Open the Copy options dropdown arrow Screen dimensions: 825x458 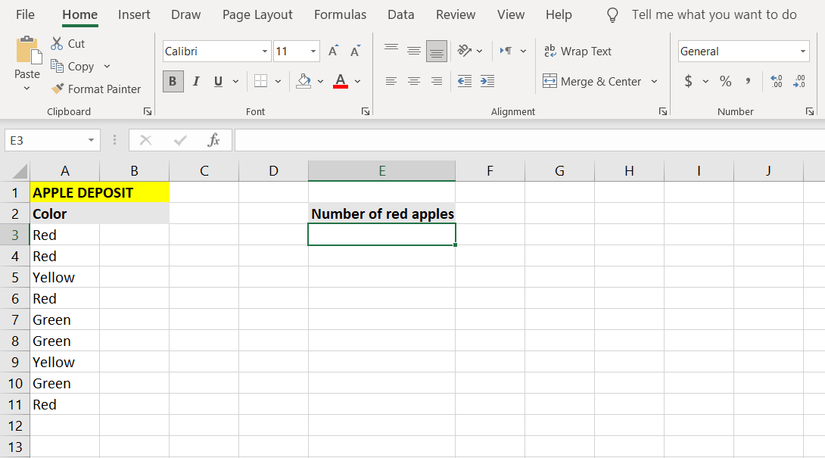pos(107,66)
